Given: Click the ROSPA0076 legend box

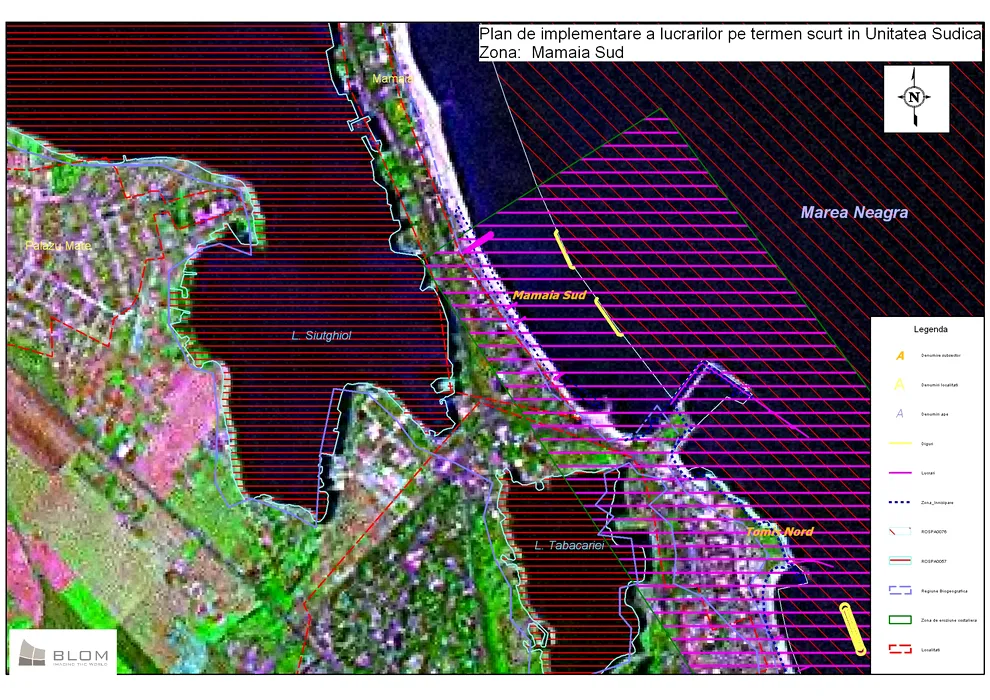Looking at the screenshot, I should click(x=900, y=531).
